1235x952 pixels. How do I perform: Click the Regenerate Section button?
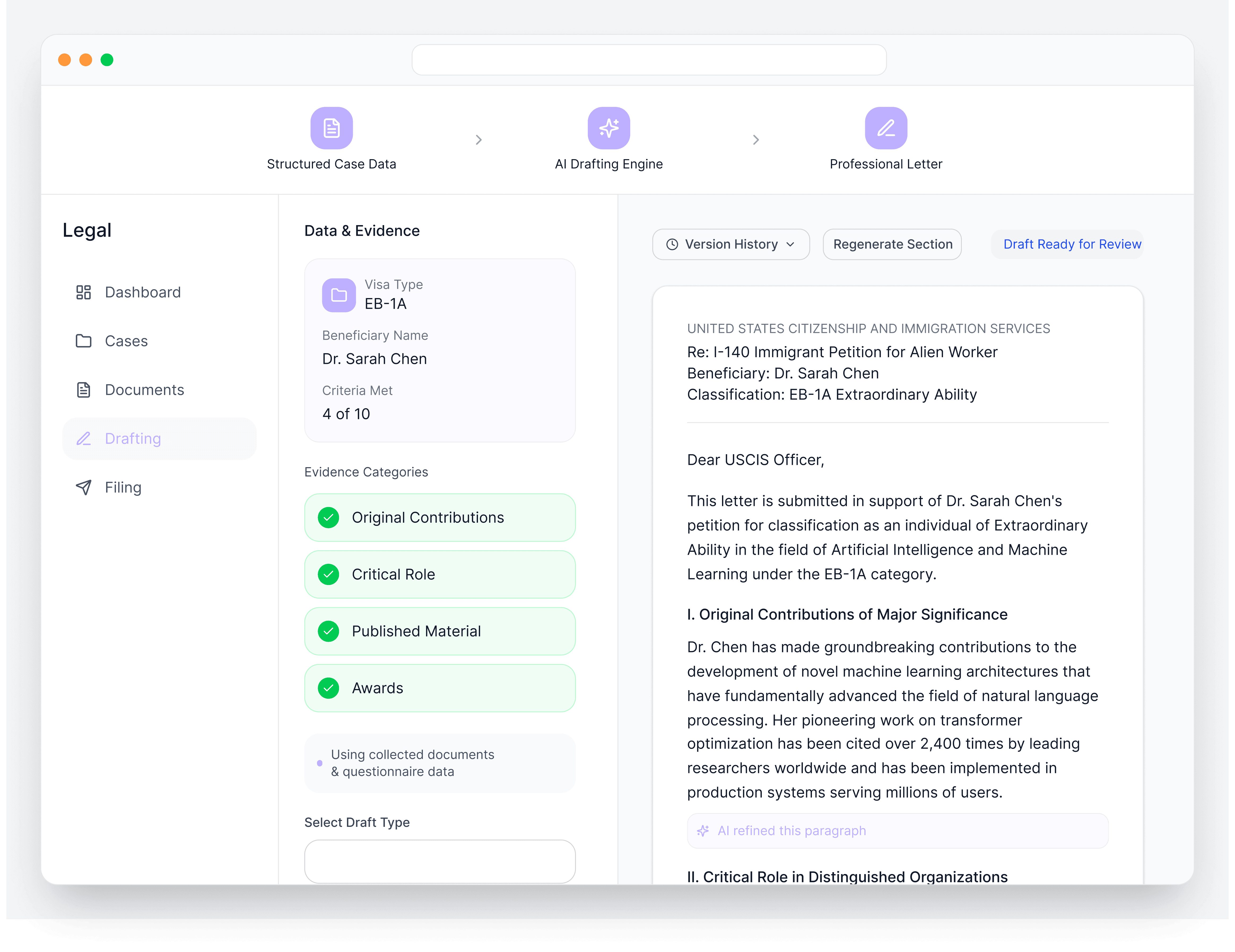pyautogui.click(x=892, y=244)
